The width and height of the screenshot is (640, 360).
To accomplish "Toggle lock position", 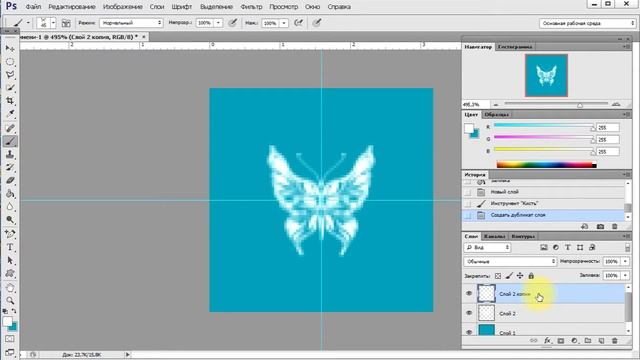I will pyautogui.click(x=520, y=276).
